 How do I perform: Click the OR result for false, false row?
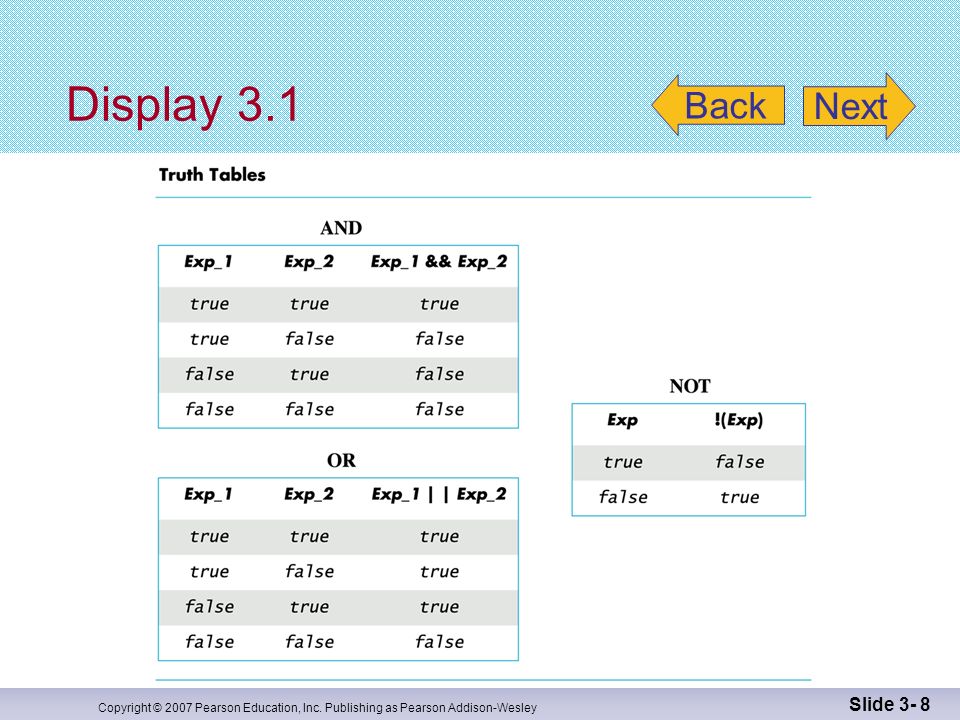pos(439,642)
